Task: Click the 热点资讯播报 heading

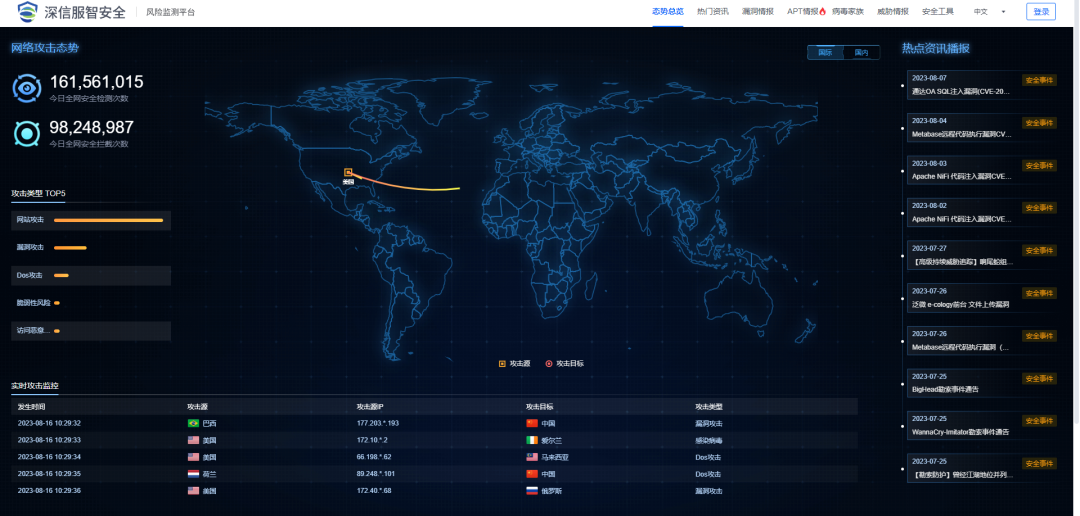Action: 936,48
